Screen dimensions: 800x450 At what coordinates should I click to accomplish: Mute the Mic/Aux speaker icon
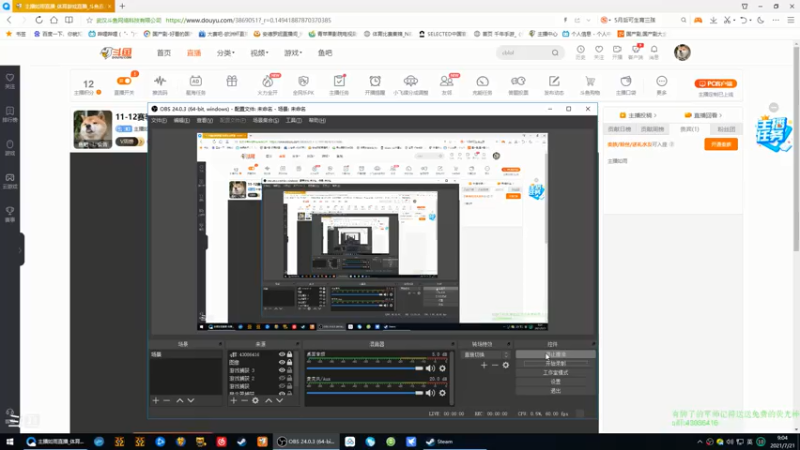click(431, 393)
